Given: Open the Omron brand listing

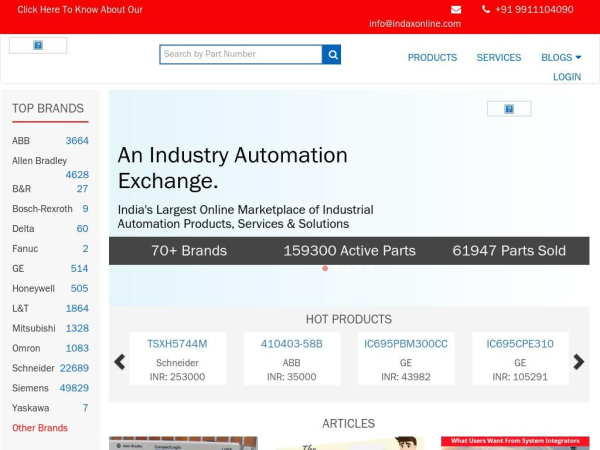Looking at the screenshot, I should [x=26, y=348].
